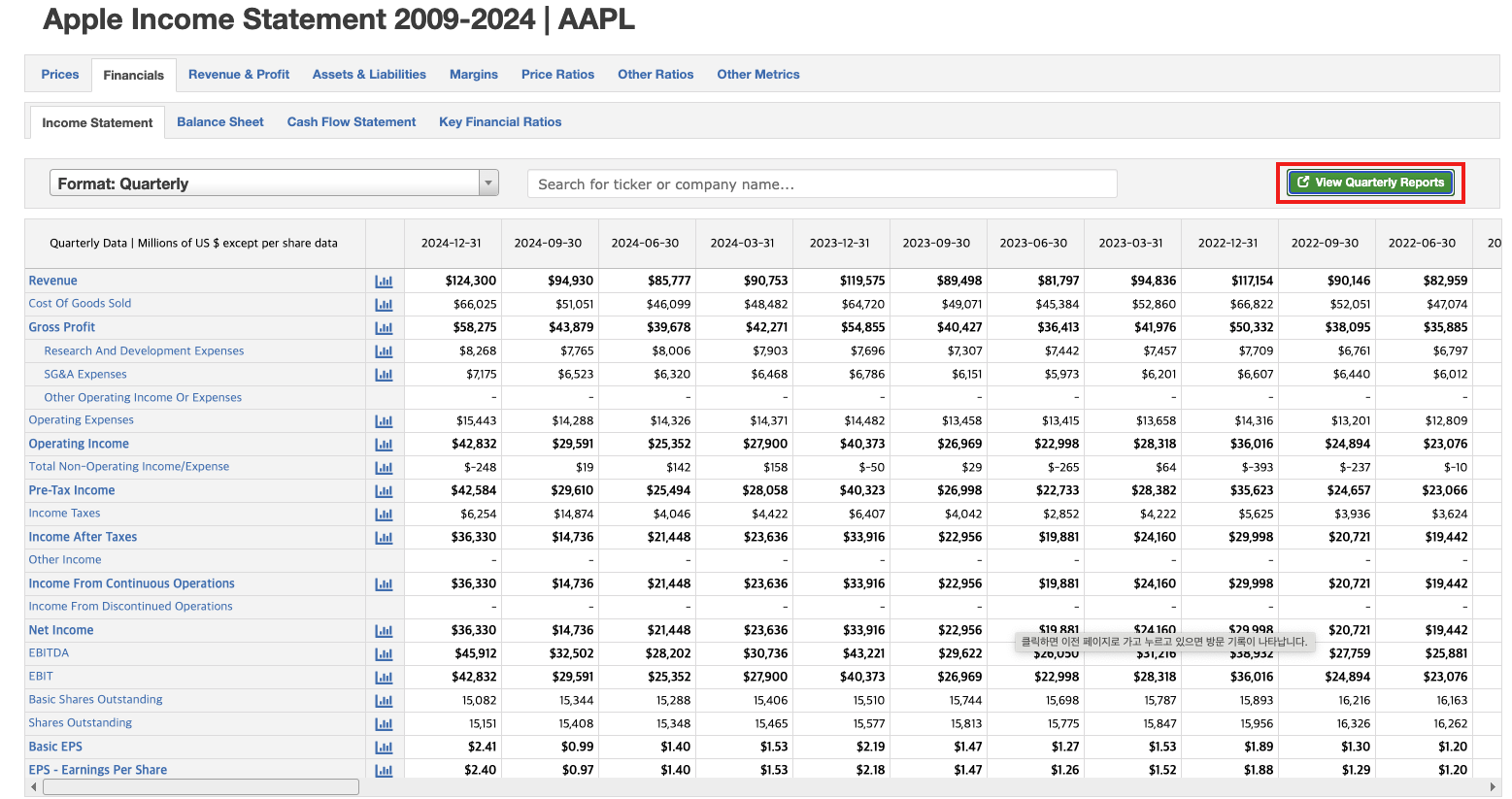
Task: Select the Financials tab
Action: pyautogui.click(x=134, y=75)
